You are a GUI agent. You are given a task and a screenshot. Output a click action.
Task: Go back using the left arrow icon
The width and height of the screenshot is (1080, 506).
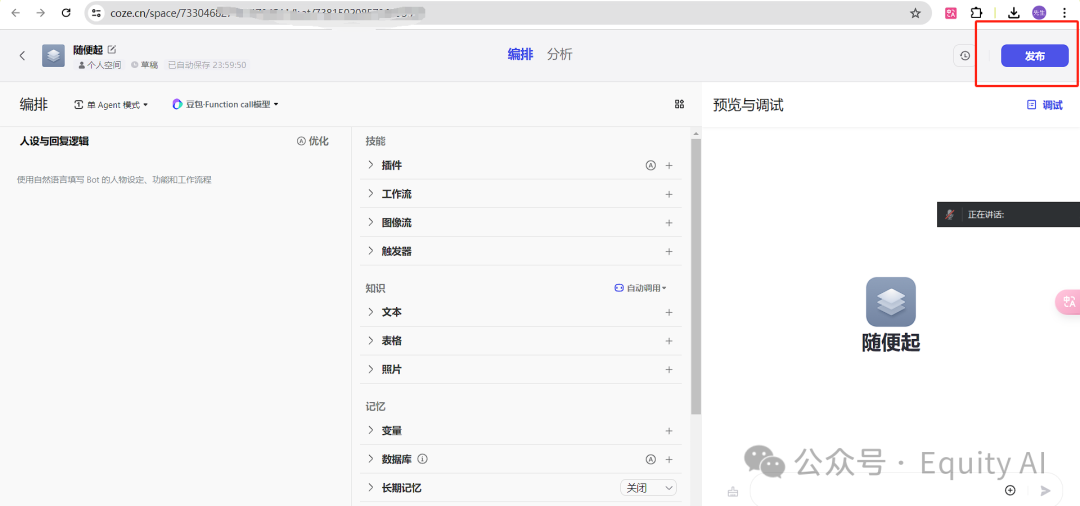(22, 56)
